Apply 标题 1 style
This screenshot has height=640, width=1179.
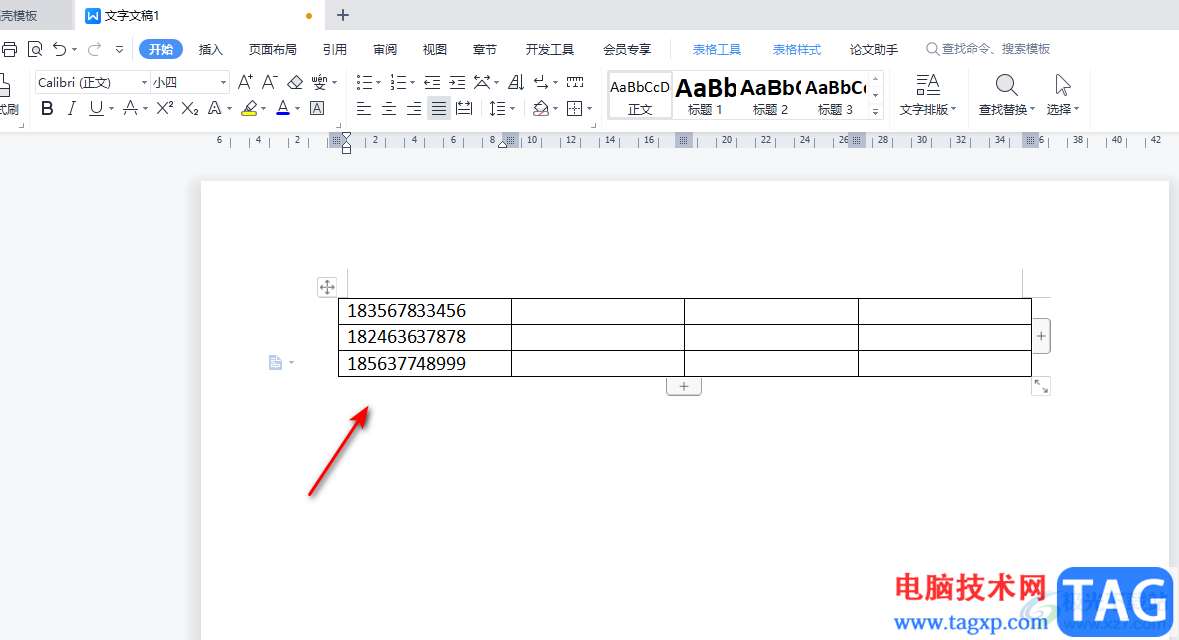(705, 96)
